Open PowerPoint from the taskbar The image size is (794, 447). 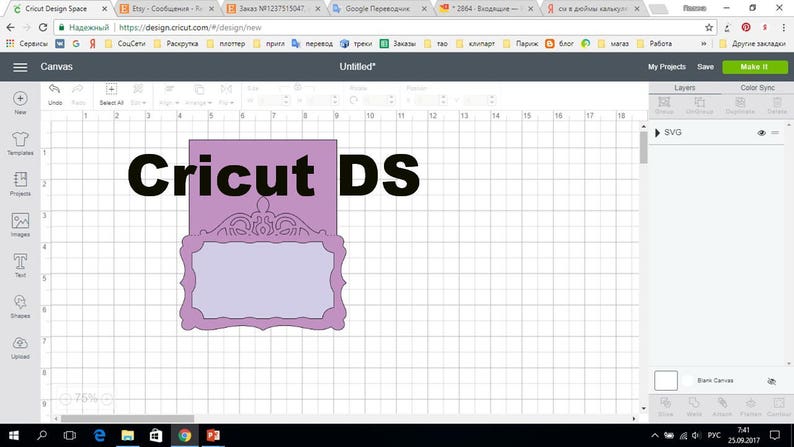tap(213, 435)
